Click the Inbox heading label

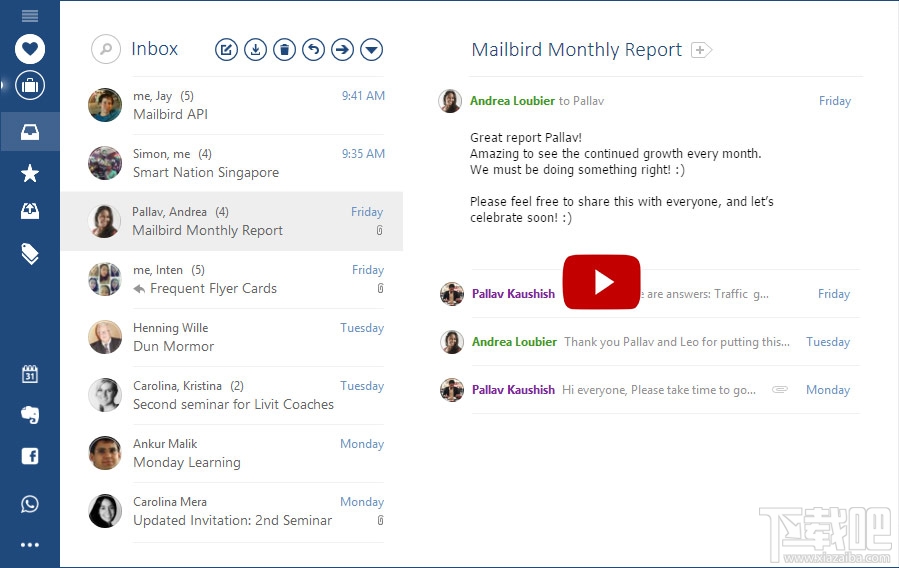(x=154, y=49)
